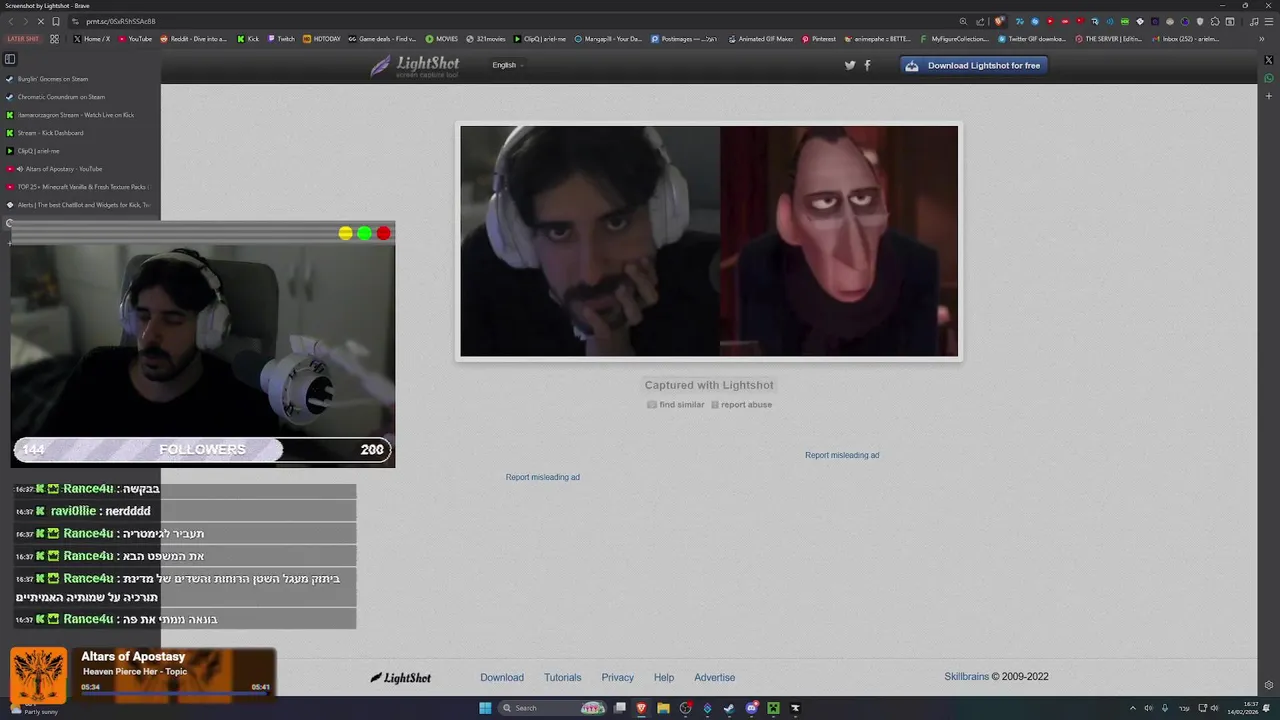The image size is (1280, 720).
Task: Click the red overlay window button
Action: pyautogui.click(x=383, y=233)
